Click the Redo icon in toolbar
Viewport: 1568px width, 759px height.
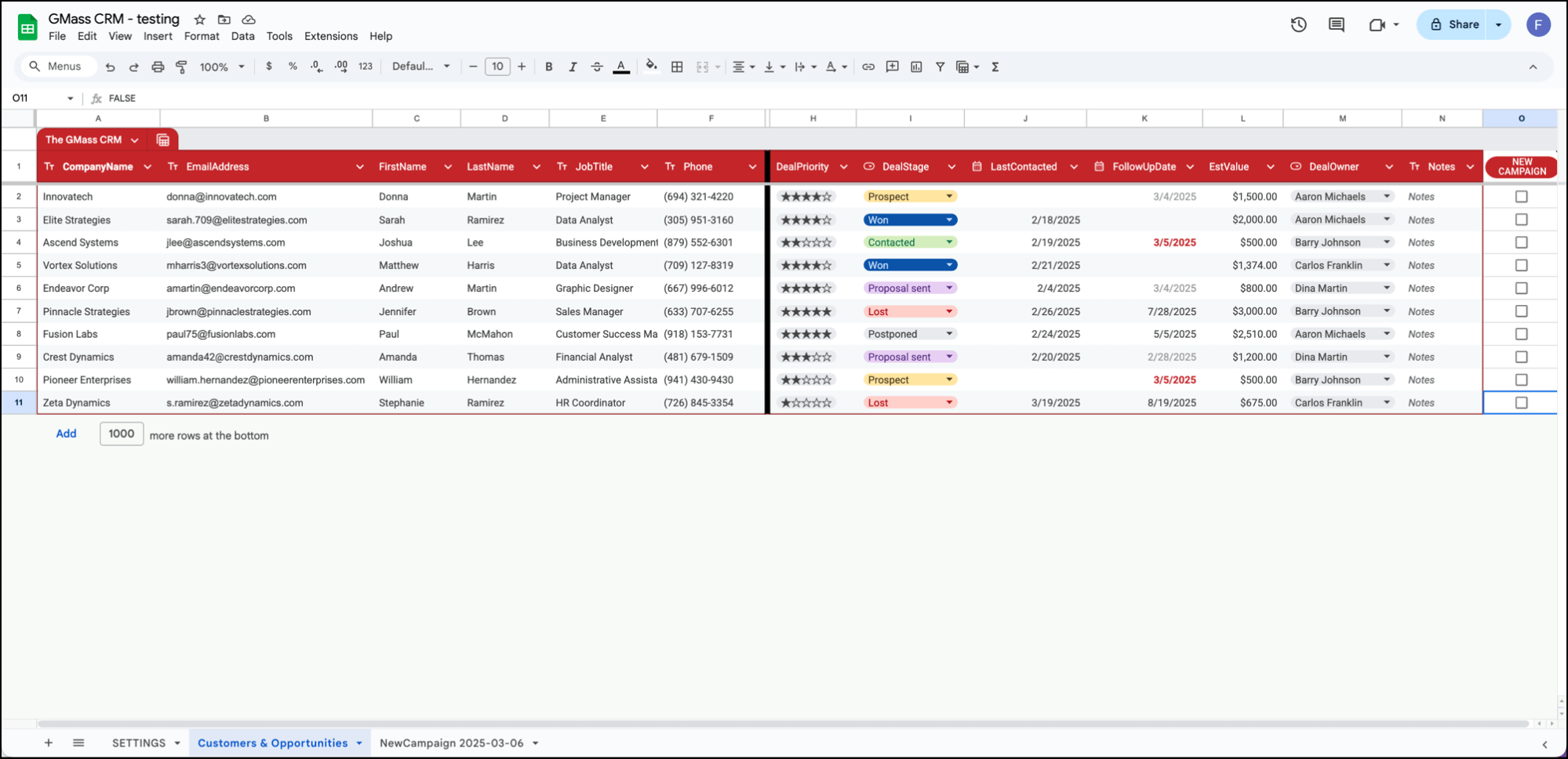[134, 67]
